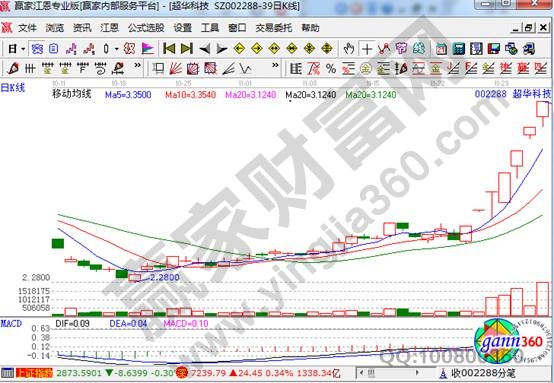Click the 日K线 chart label

click(13, 88)
